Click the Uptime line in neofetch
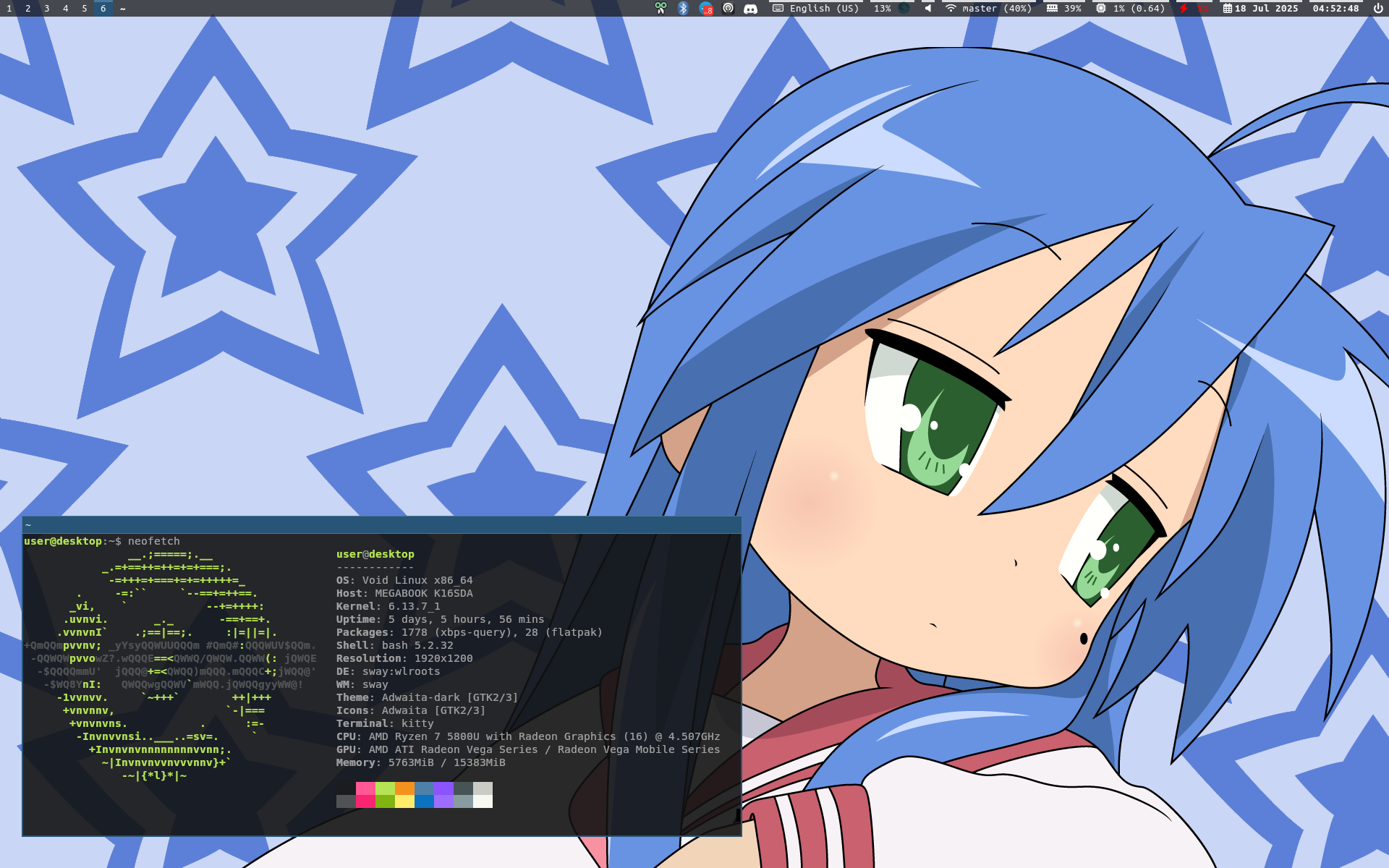 [x=440, y=619]
